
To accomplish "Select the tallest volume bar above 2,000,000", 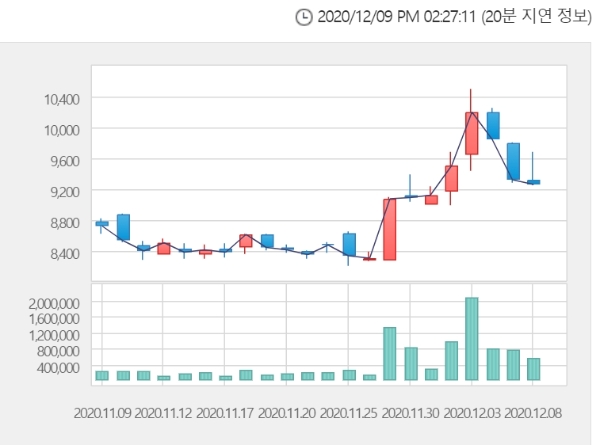I will [x=471, y=339].
